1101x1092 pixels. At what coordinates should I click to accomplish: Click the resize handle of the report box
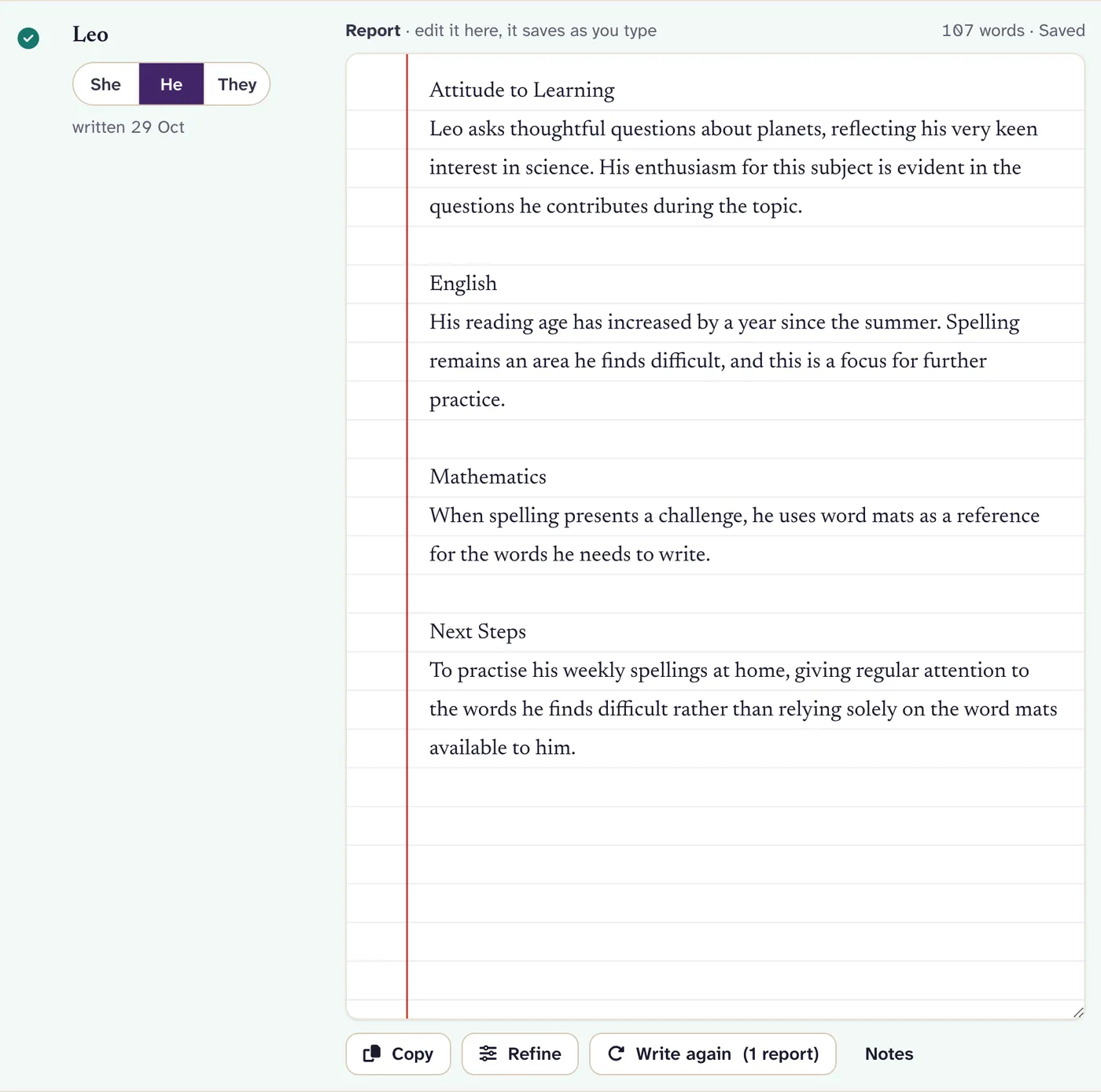coord(1078,1013)
